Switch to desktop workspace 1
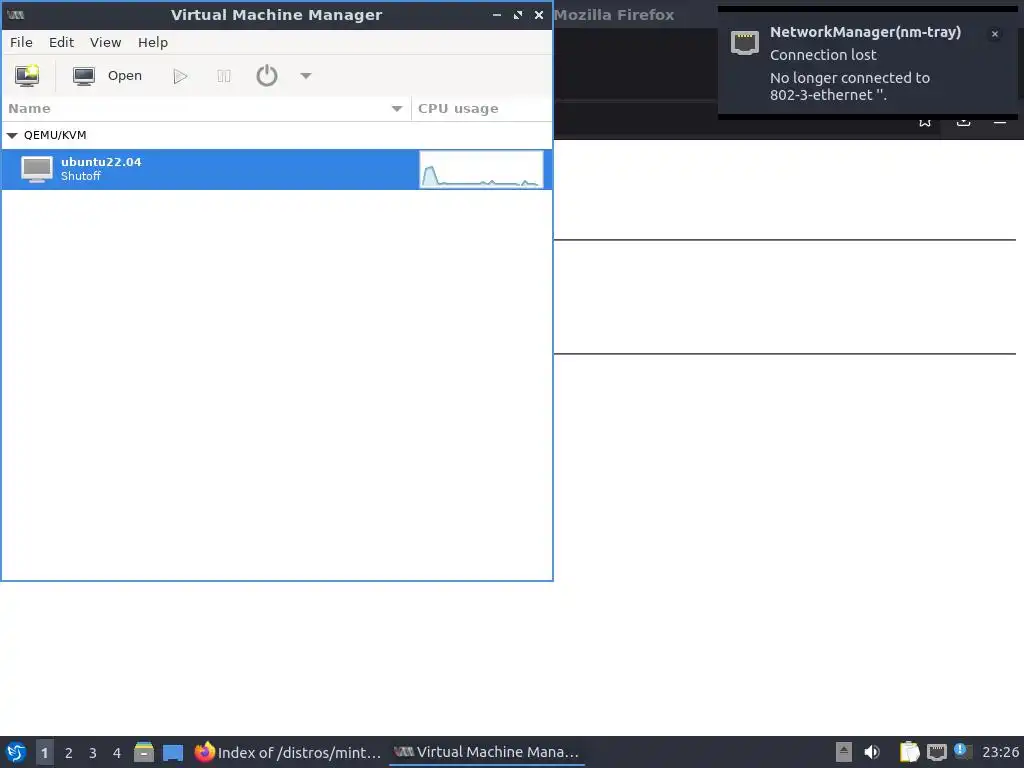The height and width of the screenshot is (768, 1024). (x=44, y=753)
